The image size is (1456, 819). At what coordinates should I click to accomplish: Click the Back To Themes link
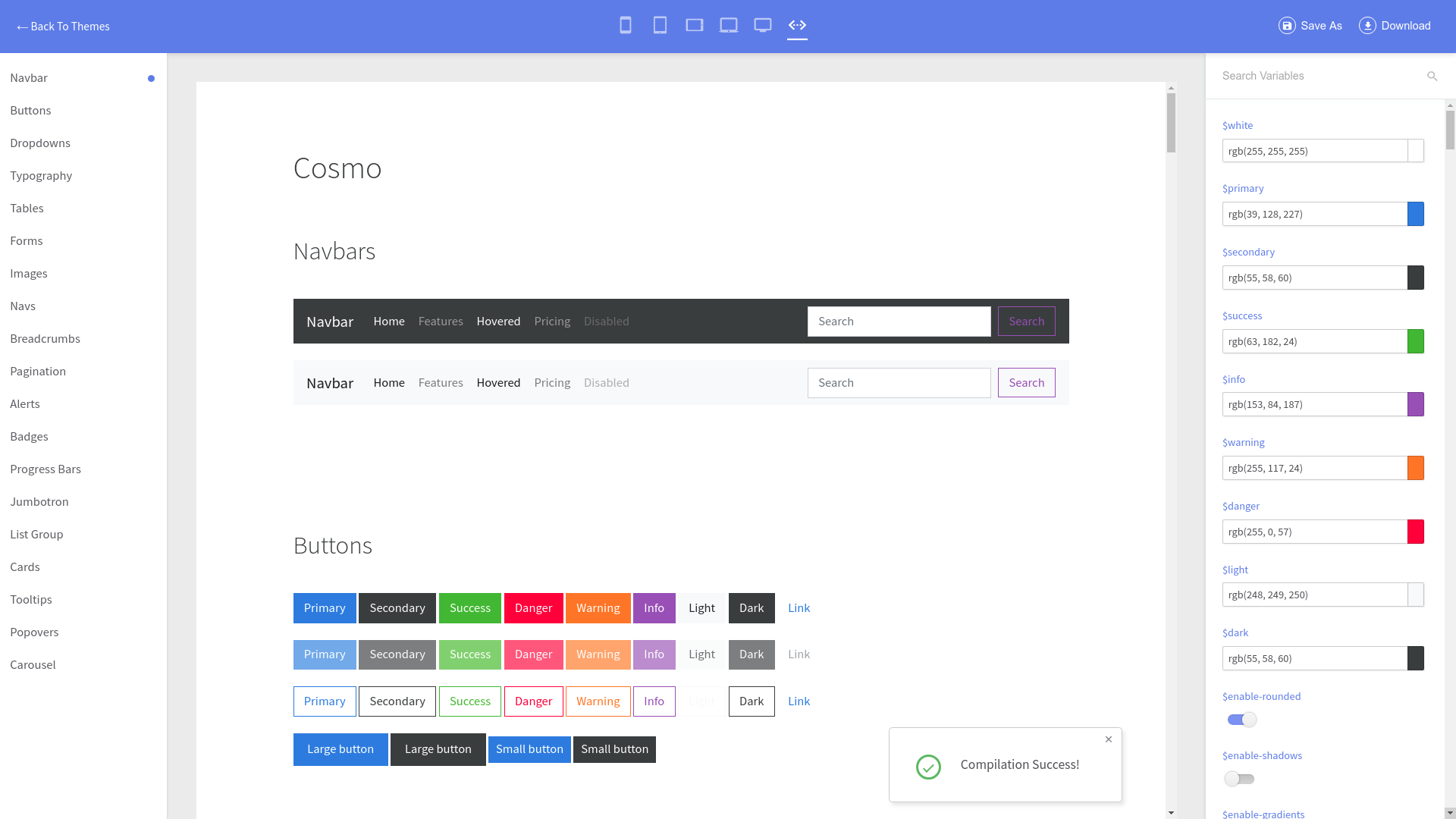pos(63,27)
